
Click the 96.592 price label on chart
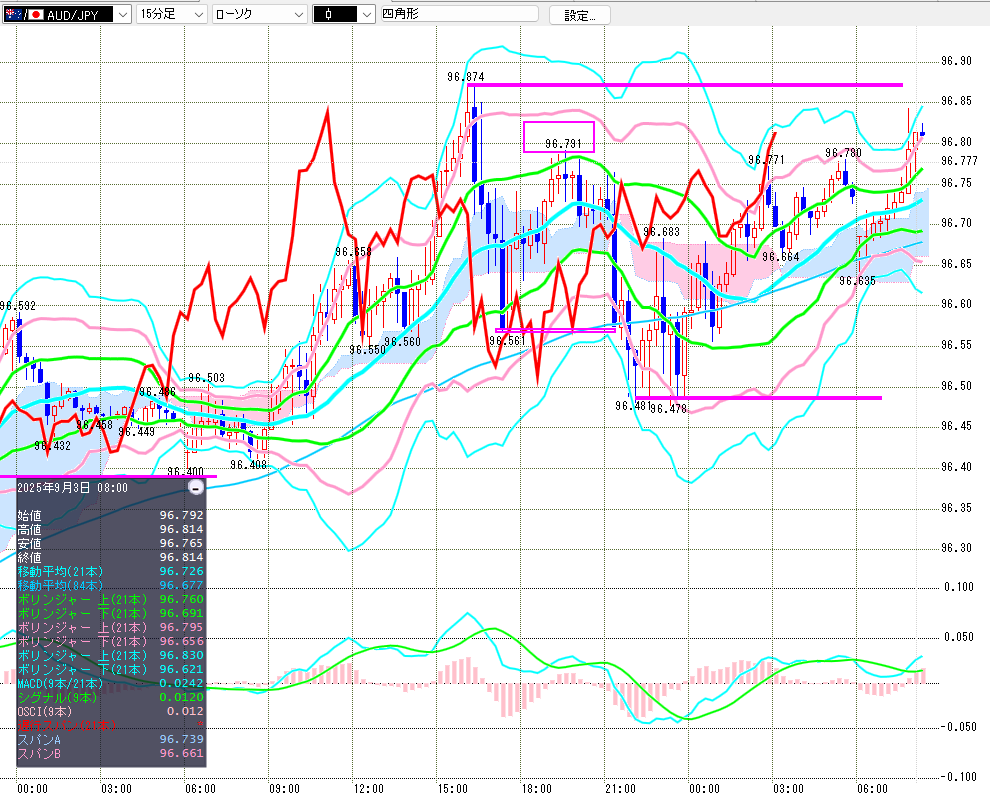18,306
